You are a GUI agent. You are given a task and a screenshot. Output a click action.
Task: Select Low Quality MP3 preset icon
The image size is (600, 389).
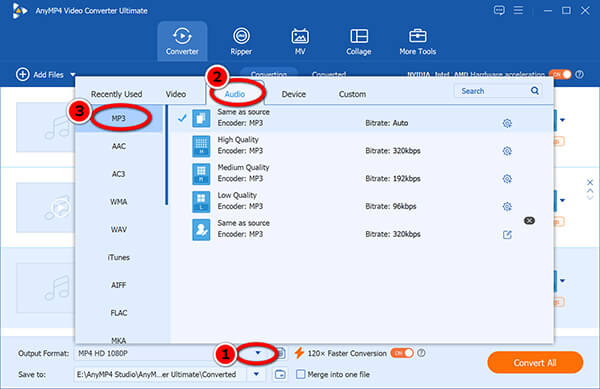[x=201, y=202]
